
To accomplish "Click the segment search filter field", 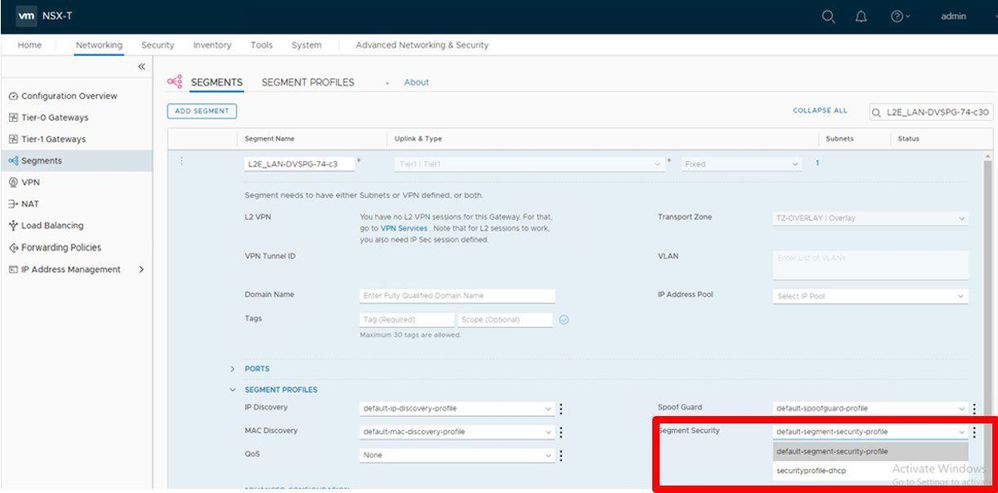I will (931, 113).
